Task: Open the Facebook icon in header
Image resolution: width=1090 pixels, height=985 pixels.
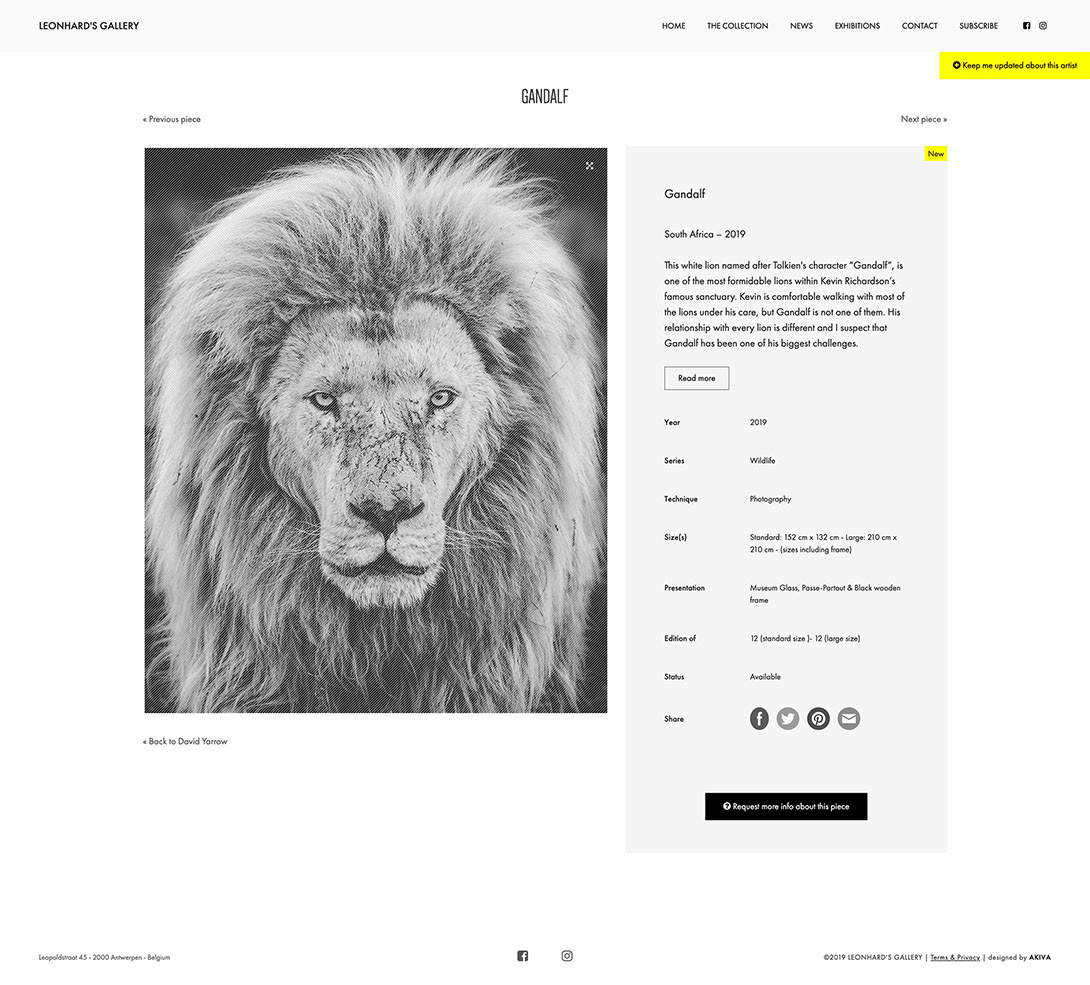Action: click(1026, 26)
